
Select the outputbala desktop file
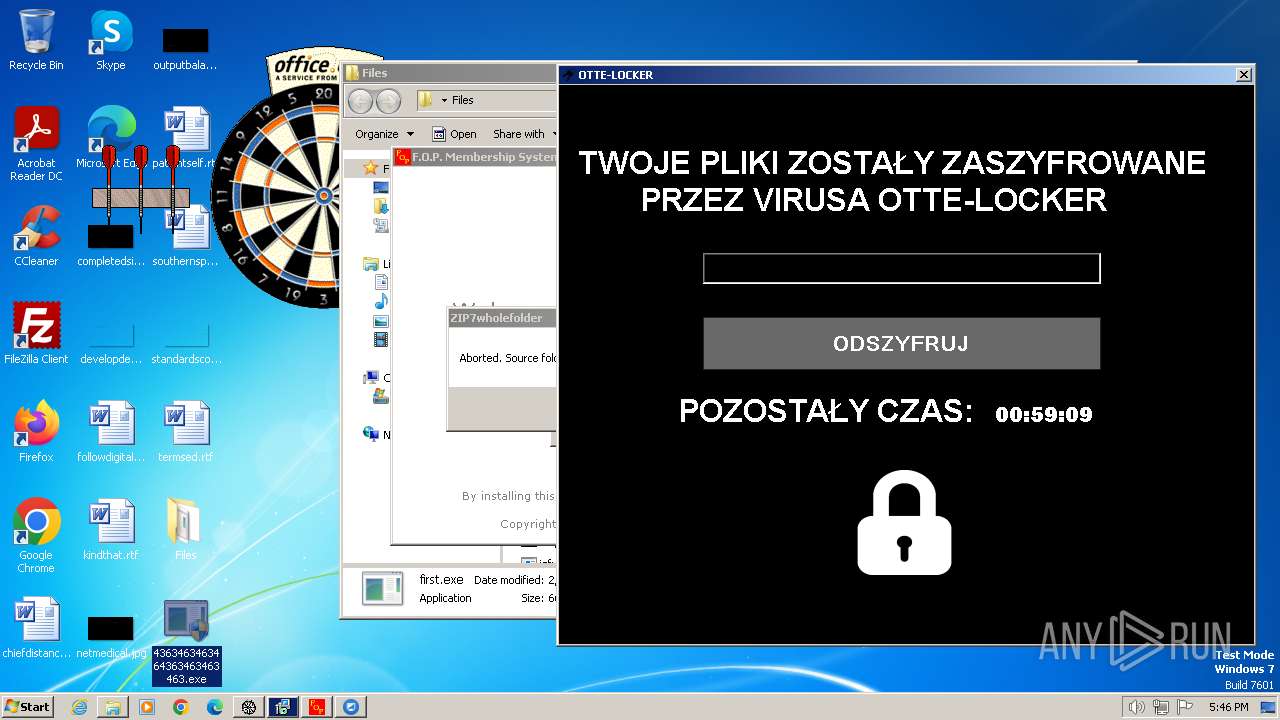pos(185,49)
